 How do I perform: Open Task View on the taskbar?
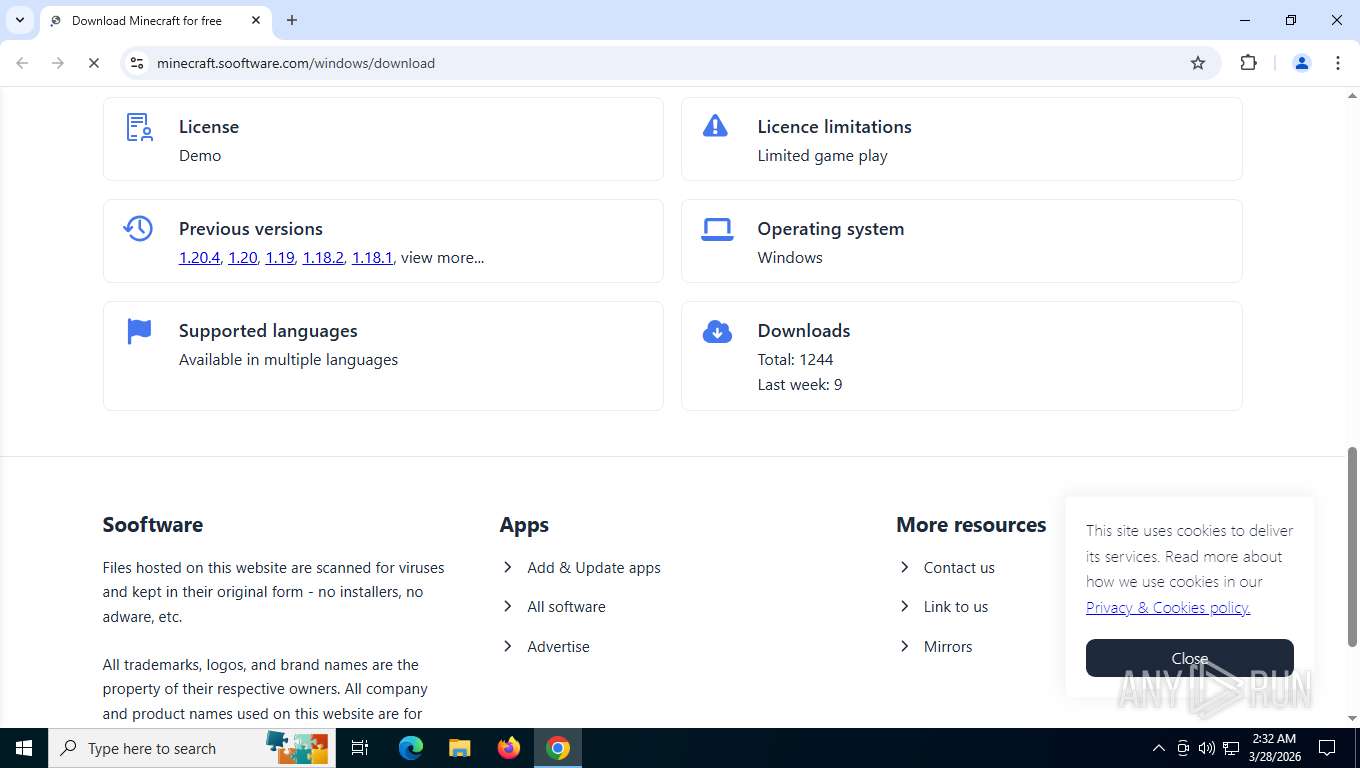(x=360, y=748)
